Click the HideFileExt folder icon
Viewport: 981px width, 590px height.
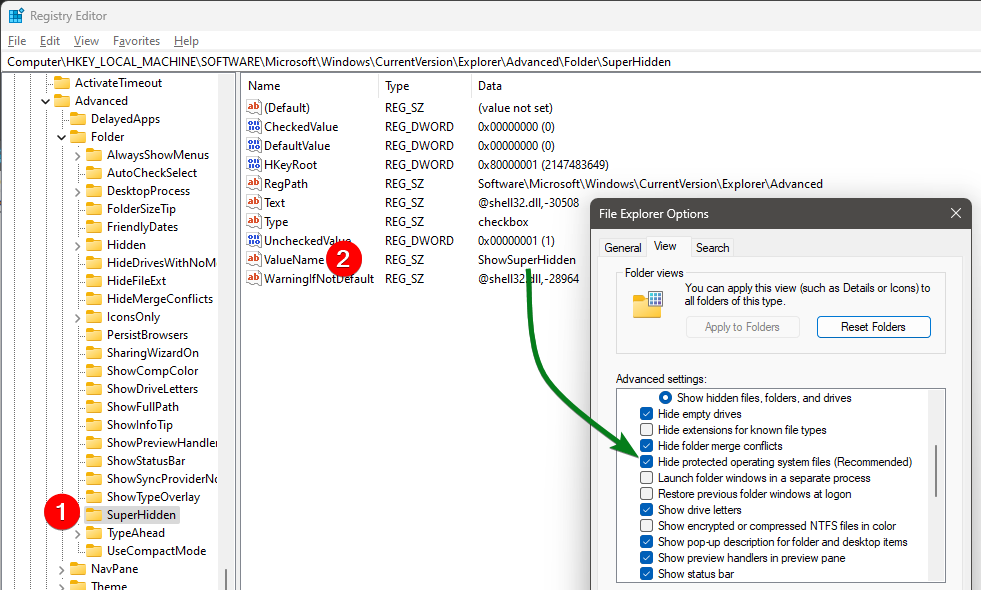click(94, 280)
